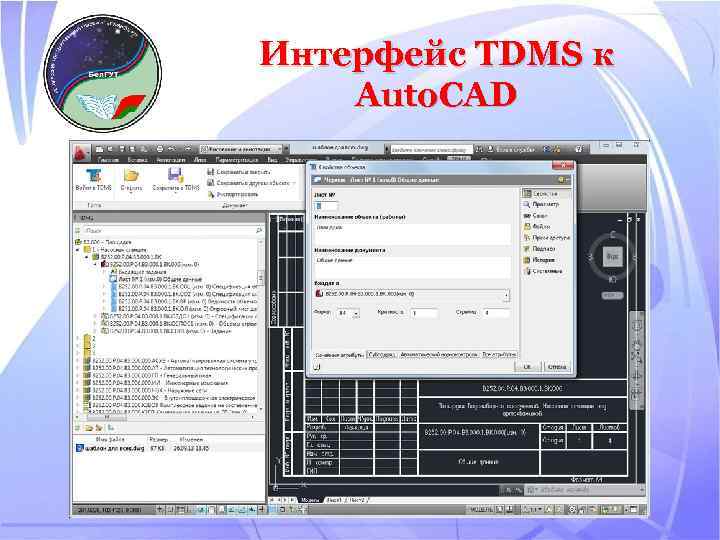Open the Лист ribbon tab
Image resolution: width=720 pixels, height=540 pixels.
(201, 160)
